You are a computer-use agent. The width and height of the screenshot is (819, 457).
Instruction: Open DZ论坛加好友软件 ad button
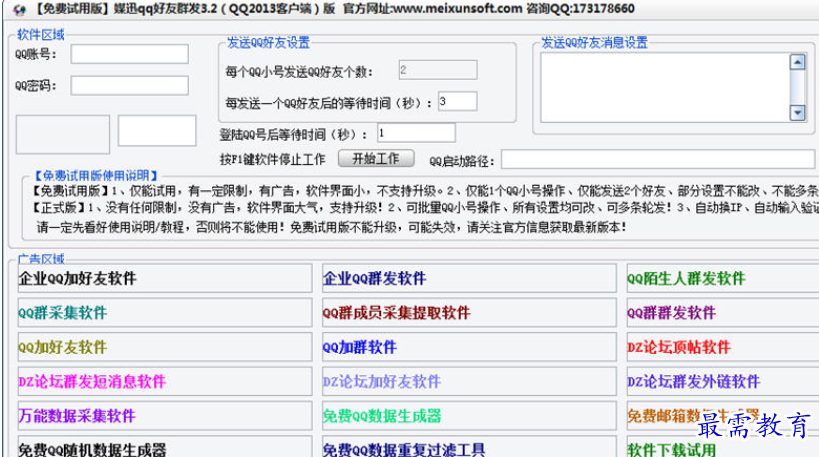(x=470, y=381)
